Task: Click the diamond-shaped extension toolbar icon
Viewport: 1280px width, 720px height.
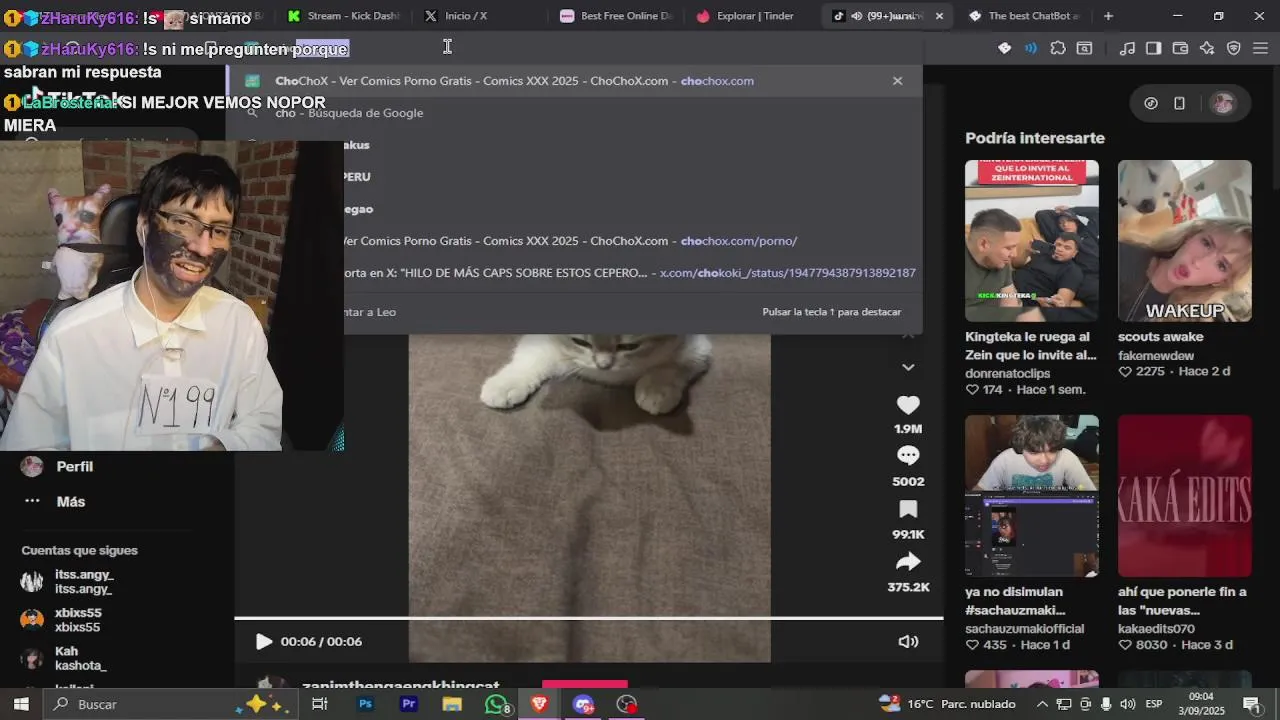Action: tap(1005, 48)
